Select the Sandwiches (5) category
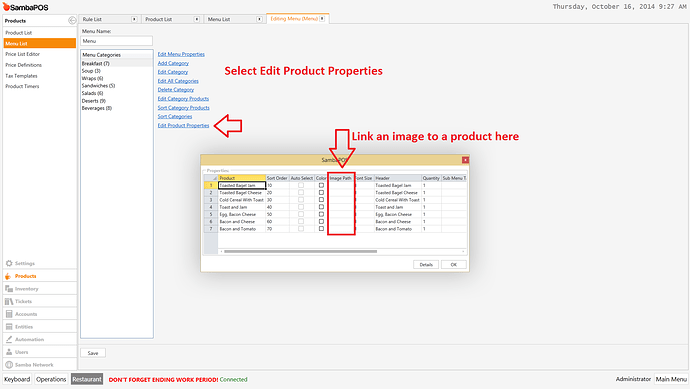The image size is (690, 389). coord(98,86)
